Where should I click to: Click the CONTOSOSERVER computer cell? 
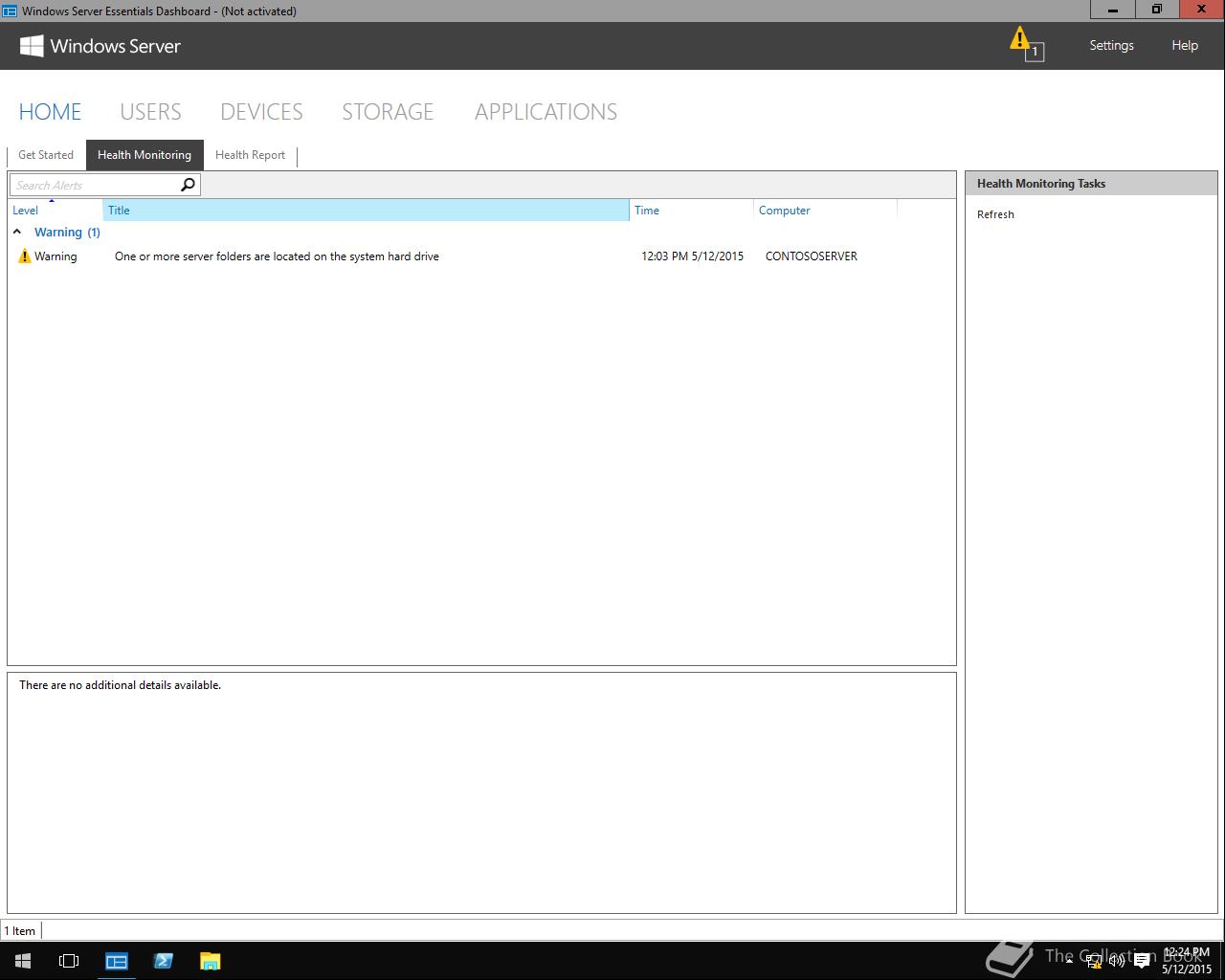coord(812,256)
